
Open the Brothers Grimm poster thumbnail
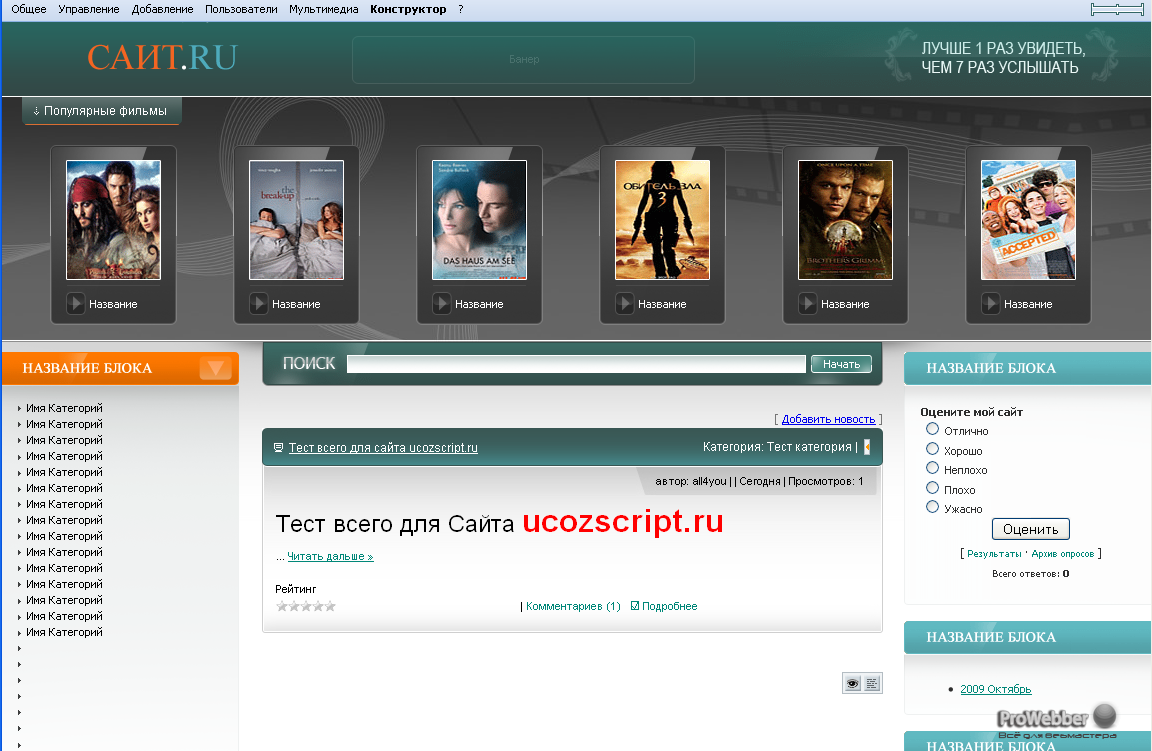(845, 220)
